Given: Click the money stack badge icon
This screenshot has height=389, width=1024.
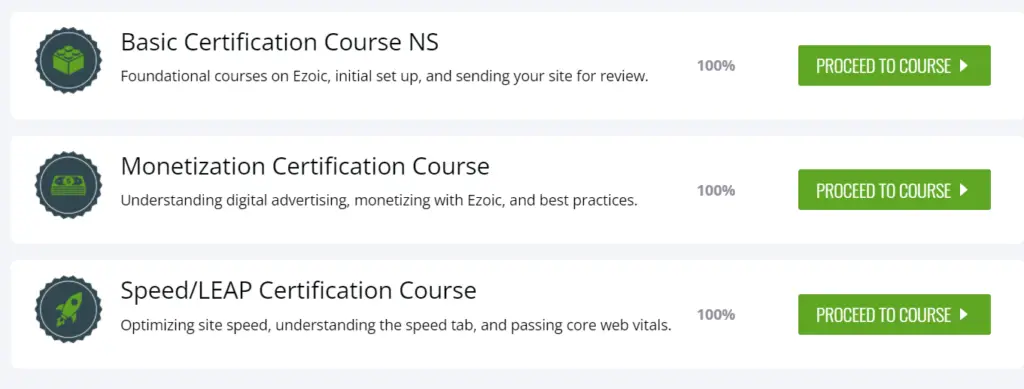Looking at the screenshot, I should tap(69, 185).
